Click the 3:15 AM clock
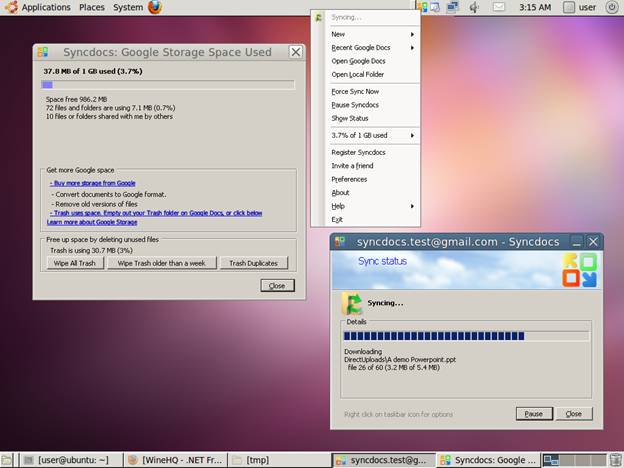The height and width of the screenshot is (468, 624). point(535,7)
